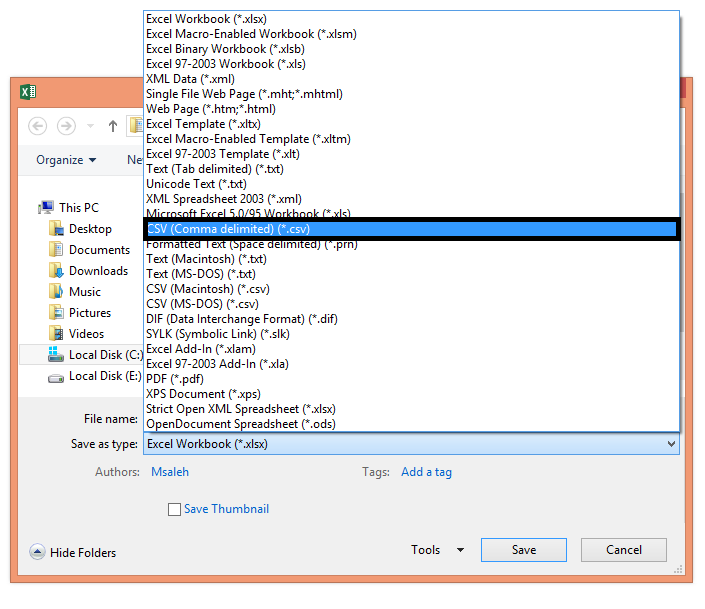This screenshot has width=705, height=609.
Task: Click the Excel icon in title bar
Action: (28, 93)
